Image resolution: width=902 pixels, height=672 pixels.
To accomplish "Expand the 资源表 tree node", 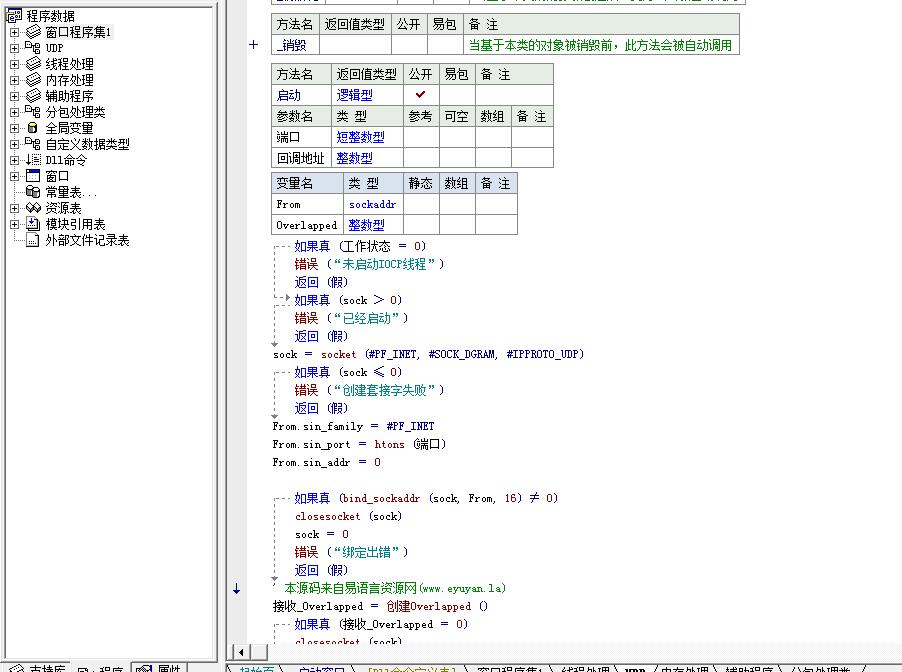I will click(14, 208).
